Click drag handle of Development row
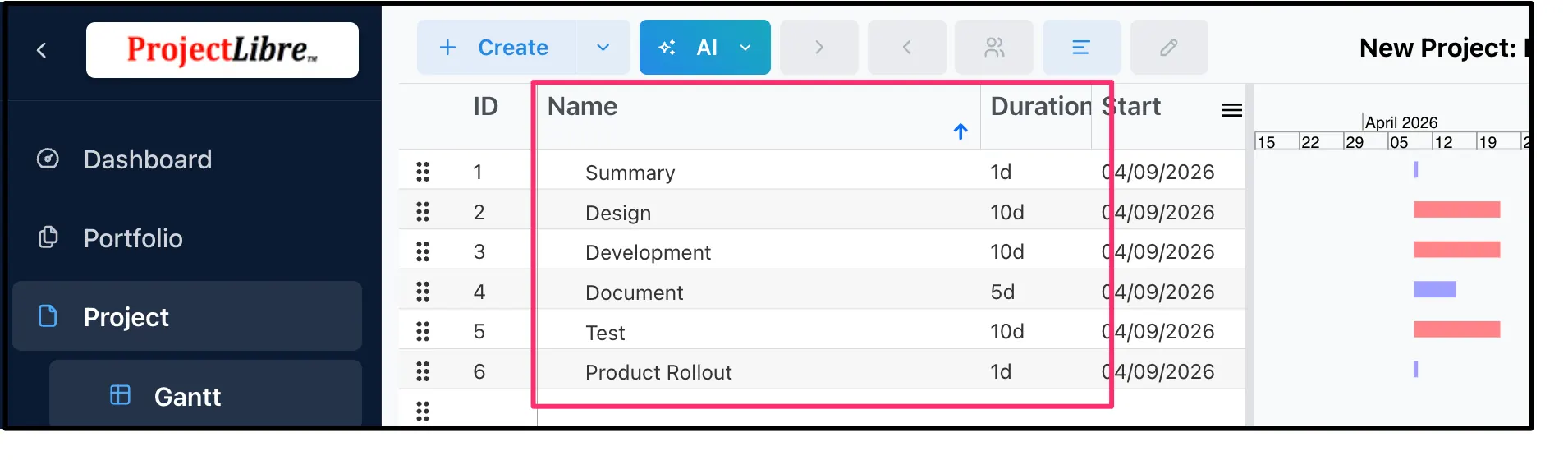1568x465 pixels. (x=423, y=251)
